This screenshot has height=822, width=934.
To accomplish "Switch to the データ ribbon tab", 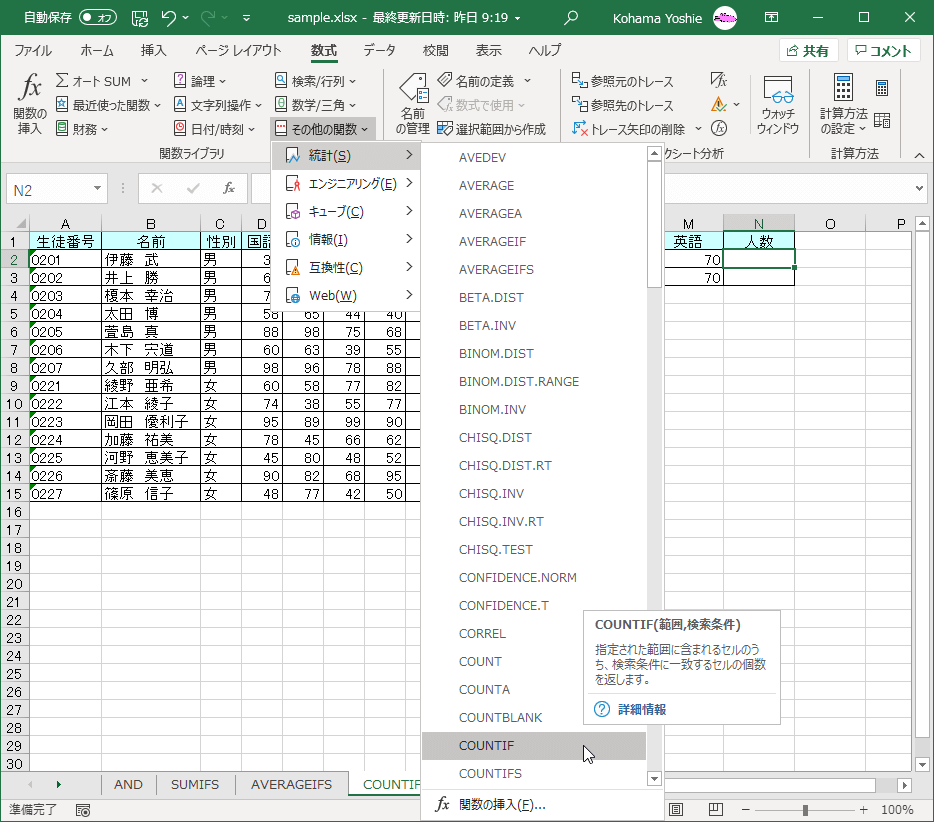I will click(379, 51).
